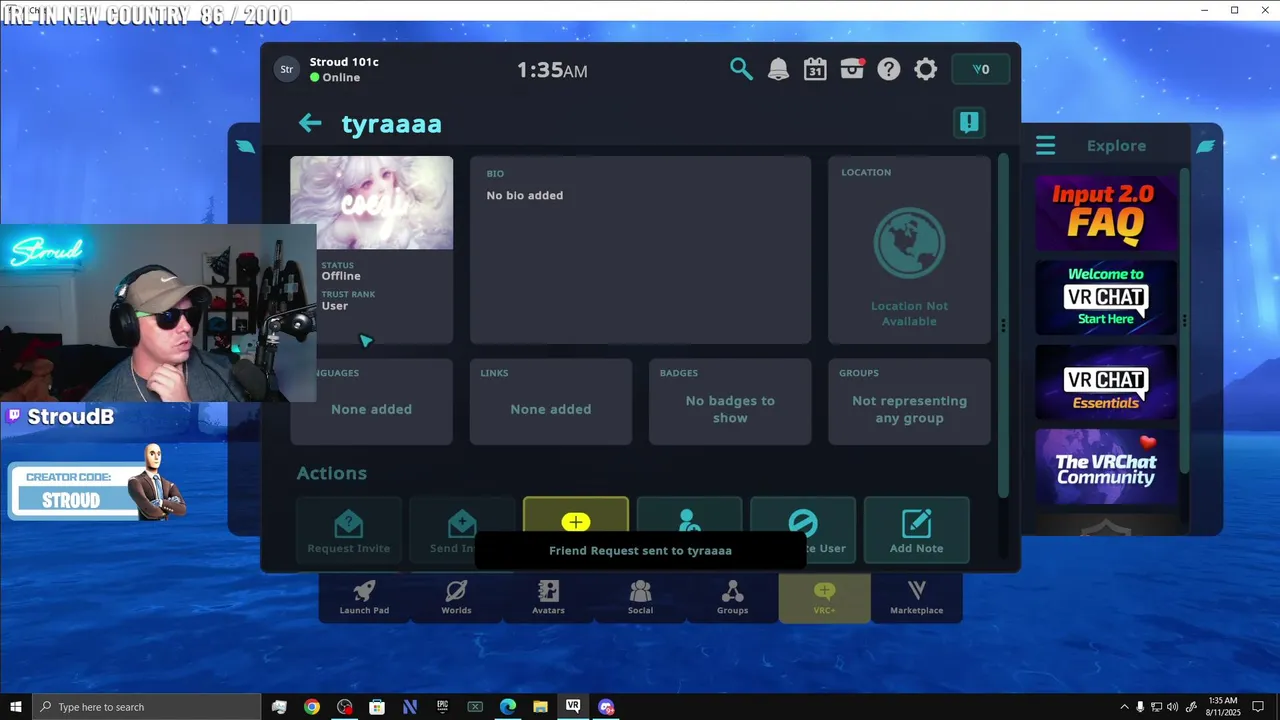Open the Windows notification center

[1260, 707]
